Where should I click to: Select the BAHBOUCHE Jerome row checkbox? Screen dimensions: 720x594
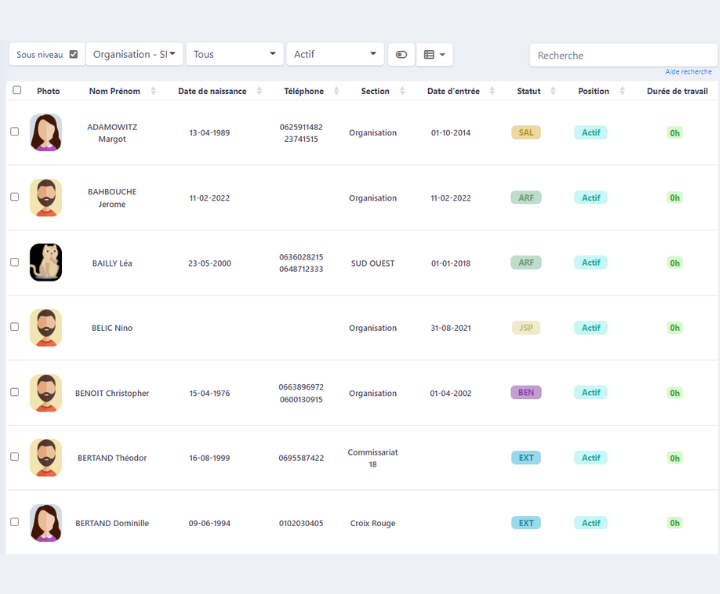[x=15, y=197]
